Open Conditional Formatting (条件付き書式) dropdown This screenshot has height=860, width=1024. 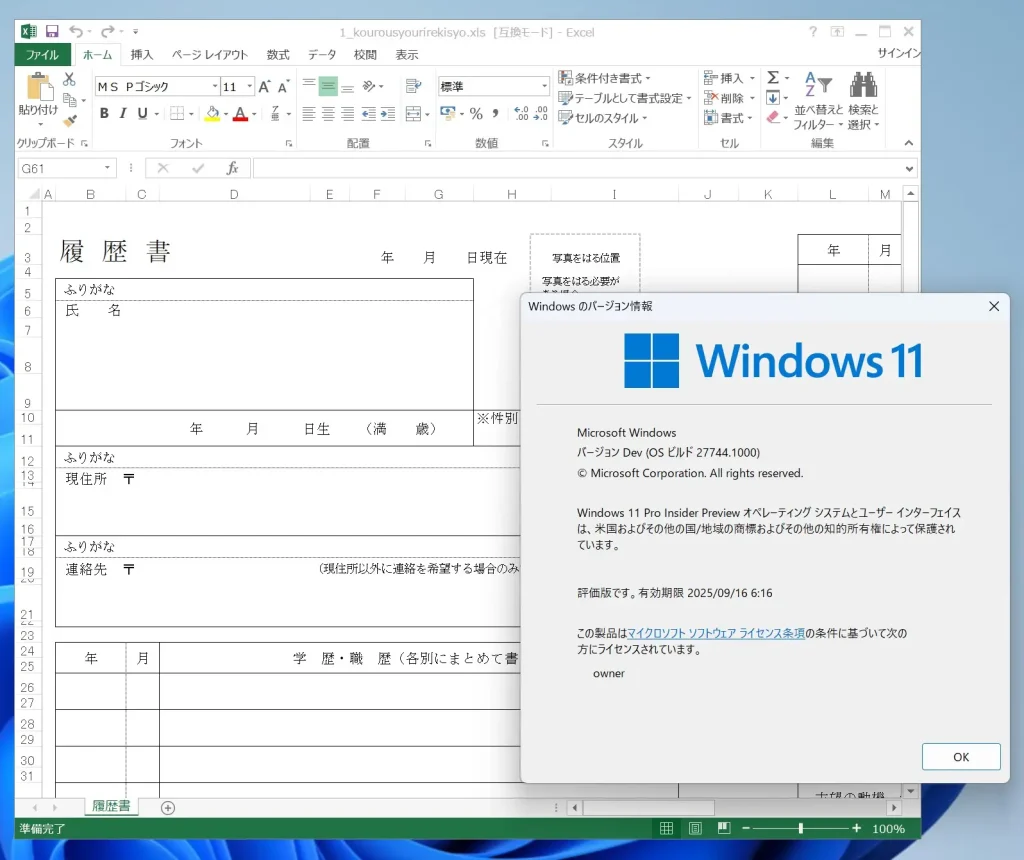point(605,78)
